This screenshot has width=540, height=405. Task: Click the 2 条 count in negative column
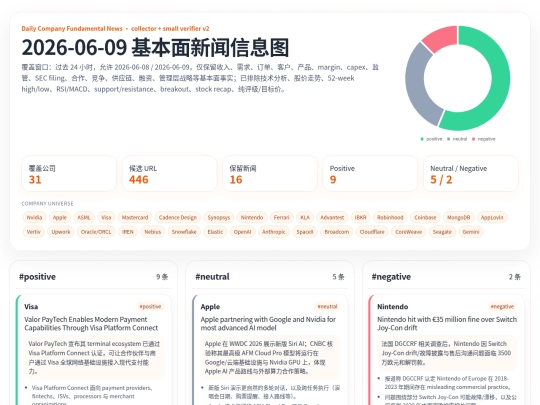pos(515,277)
